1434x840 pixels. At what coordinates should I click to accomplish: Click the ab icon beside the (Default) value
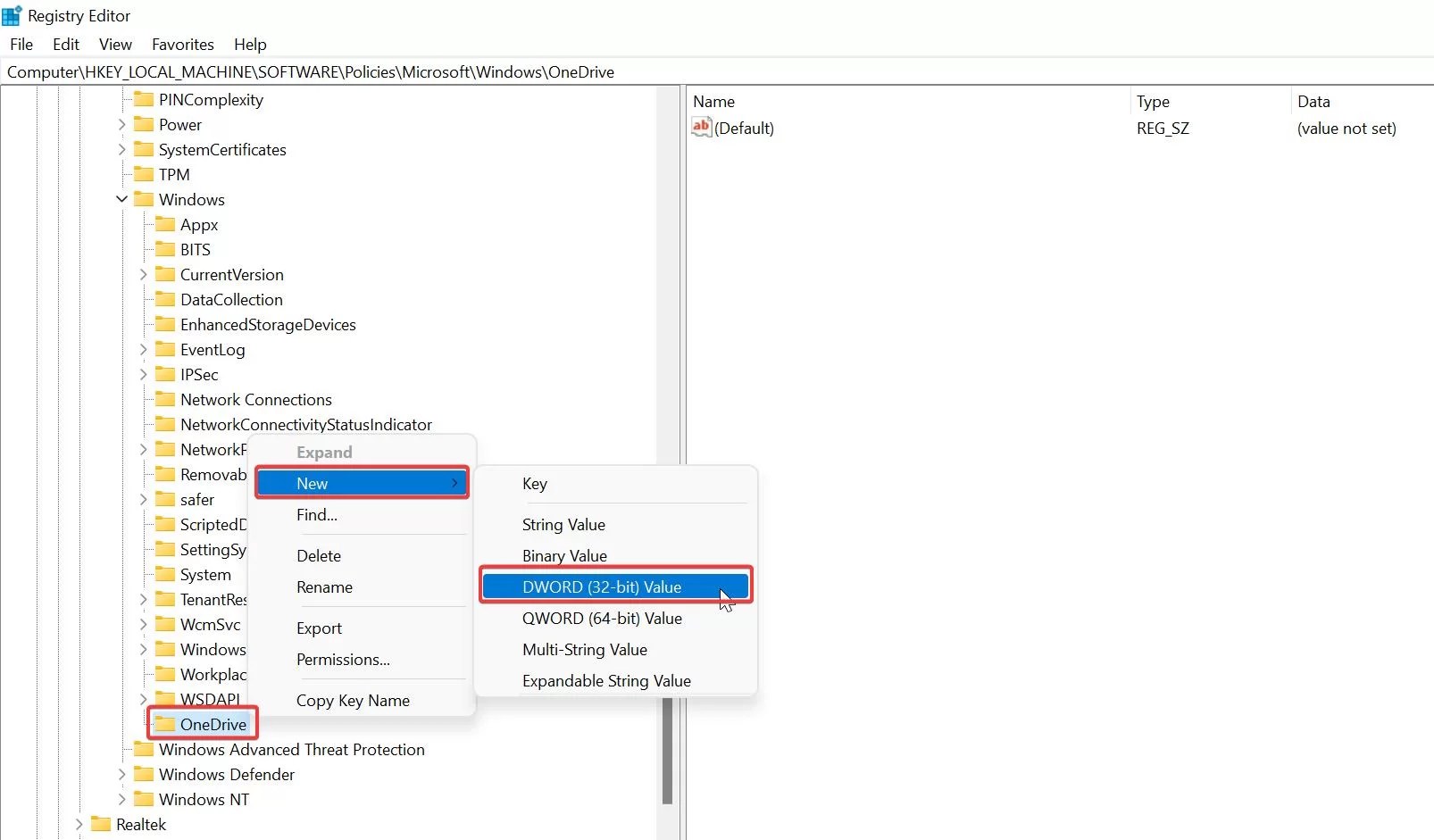click(702, 128)
